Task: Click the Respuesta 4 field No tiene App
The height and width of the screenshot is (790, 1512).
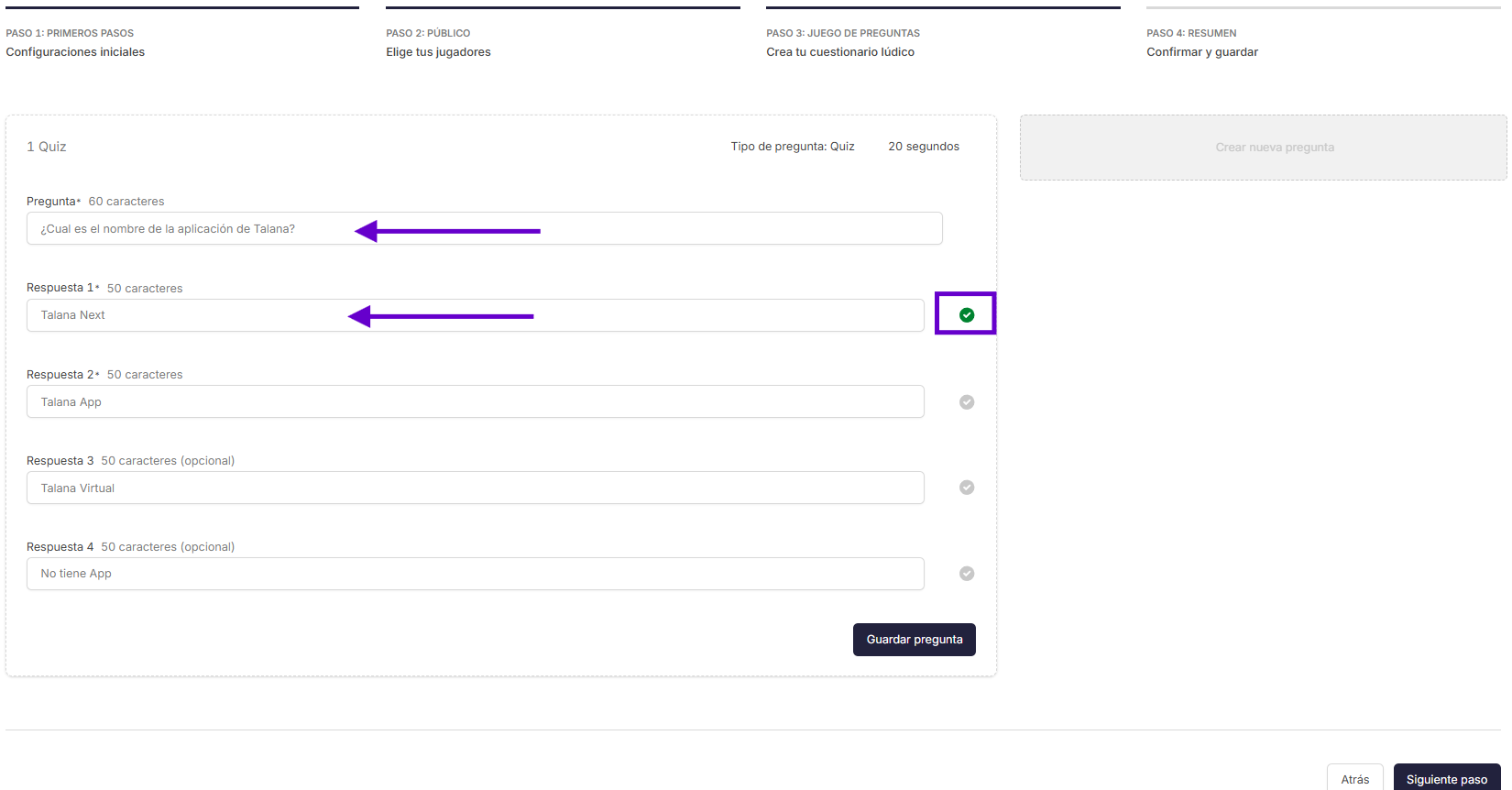Action: (x=476, y=574)
